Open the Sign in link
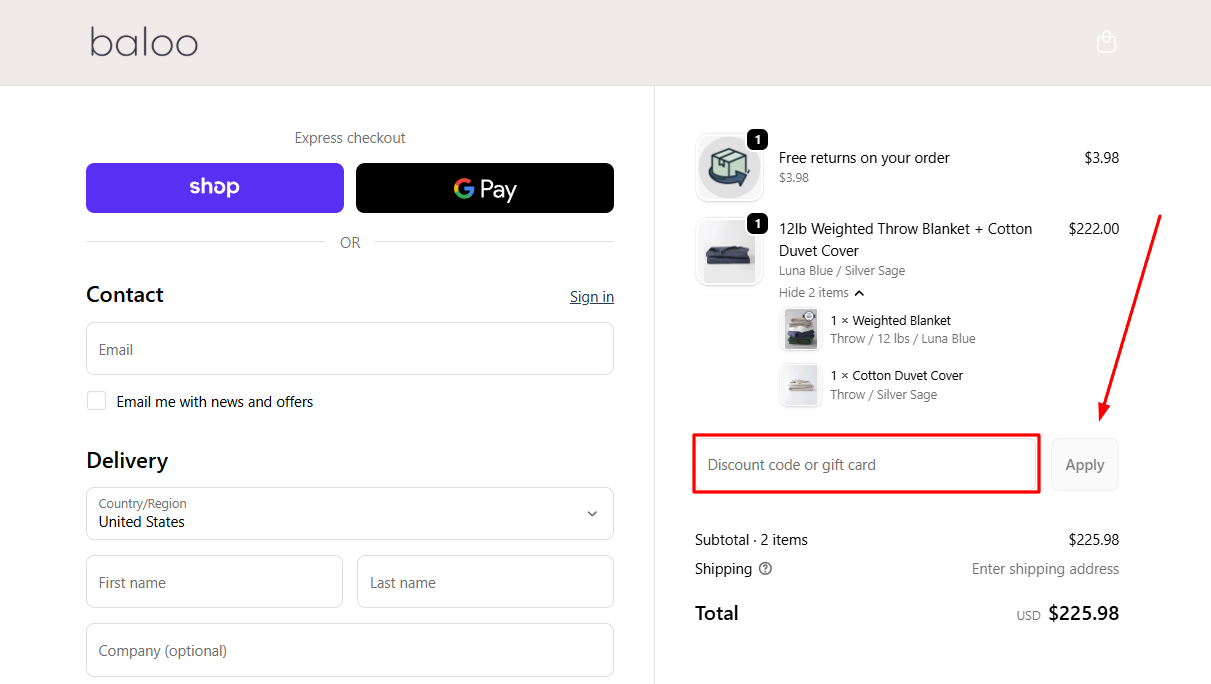 [x=592, y=297]
